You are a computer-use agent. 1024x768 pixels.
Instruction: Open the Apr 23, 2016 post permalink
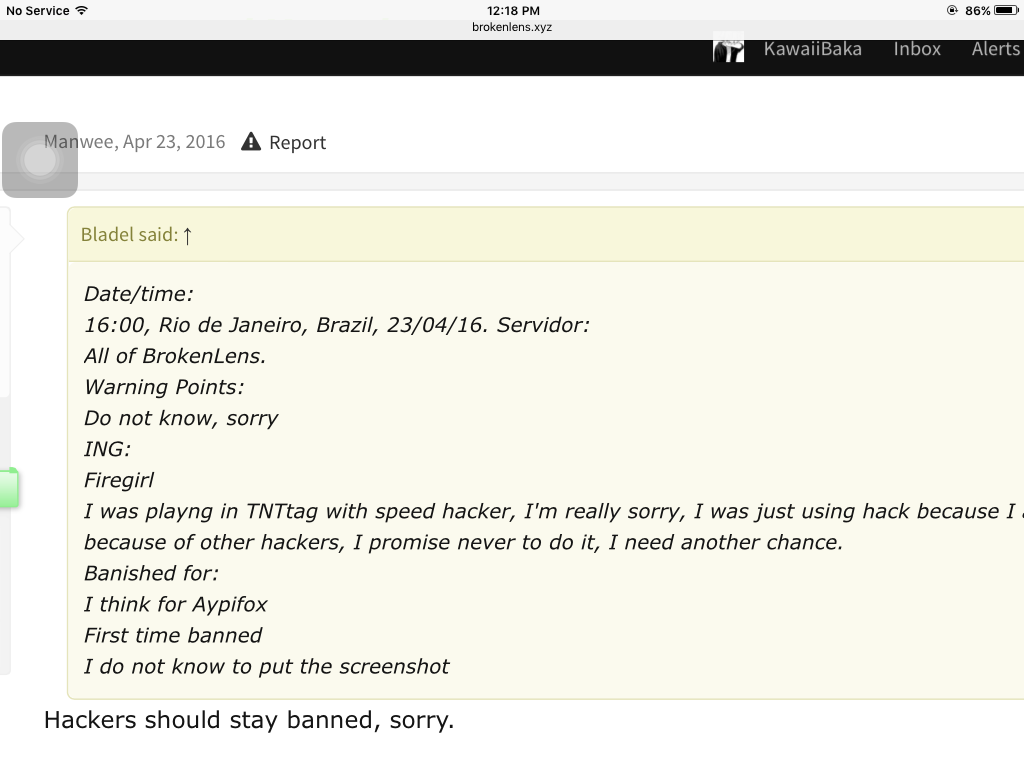pos(174,142)
